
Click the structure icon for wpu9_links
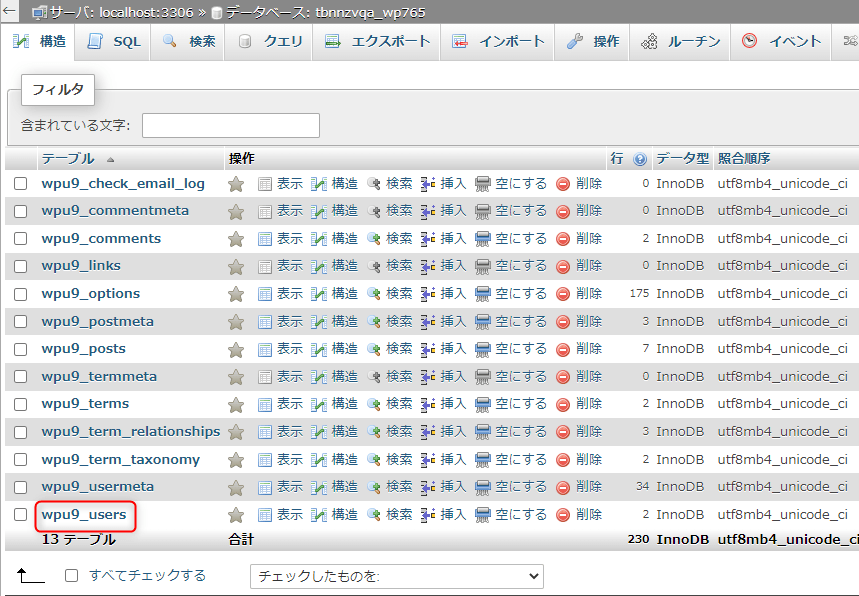point(319,266)
